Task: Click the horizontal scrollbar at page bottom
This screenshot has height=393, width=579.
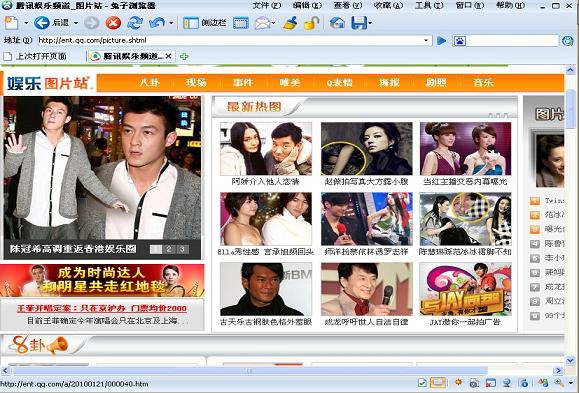Action: click(250, 370)
